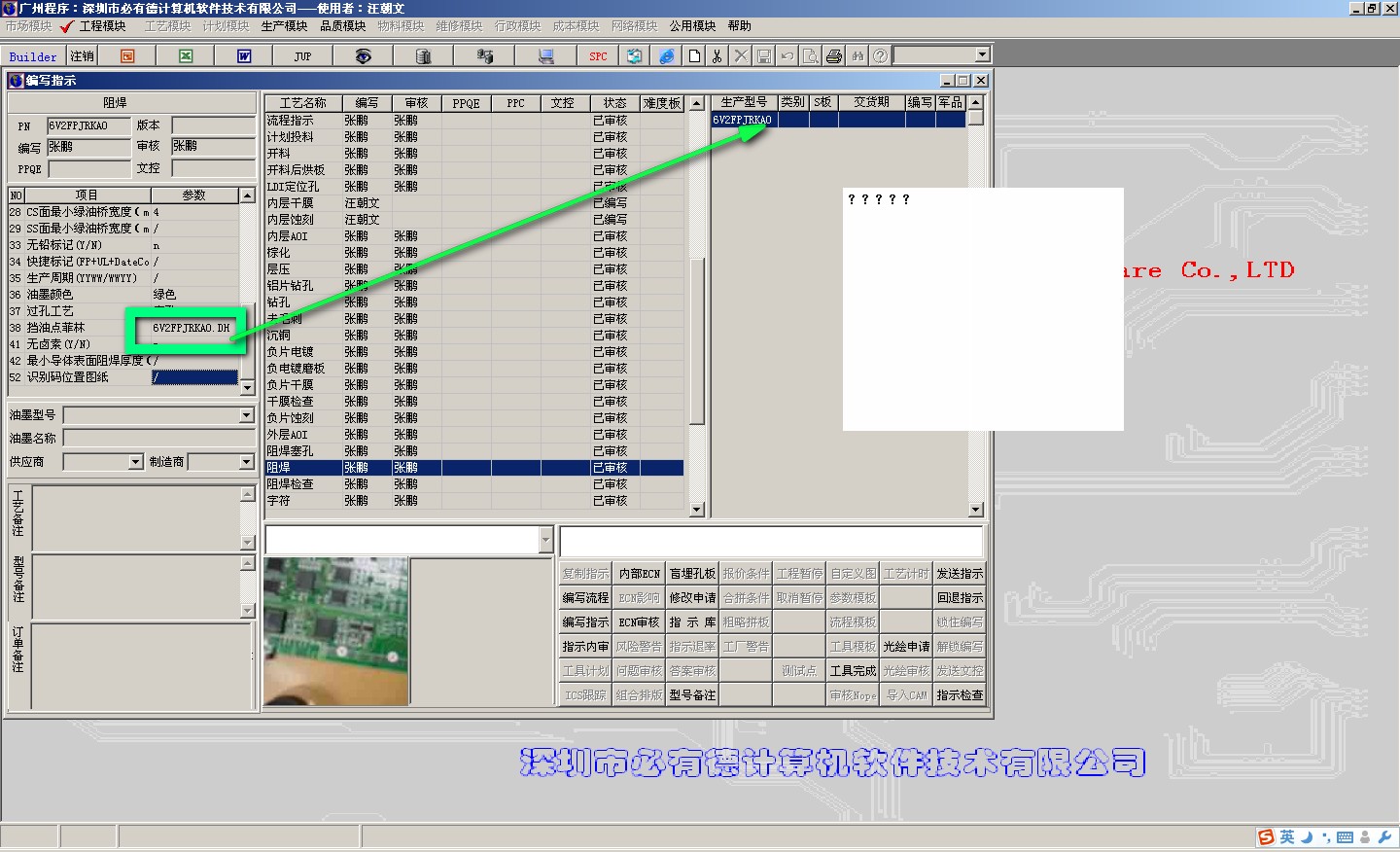Click the 回退指示 button
The image size is (1400, 852).
[x=960, y=598]
